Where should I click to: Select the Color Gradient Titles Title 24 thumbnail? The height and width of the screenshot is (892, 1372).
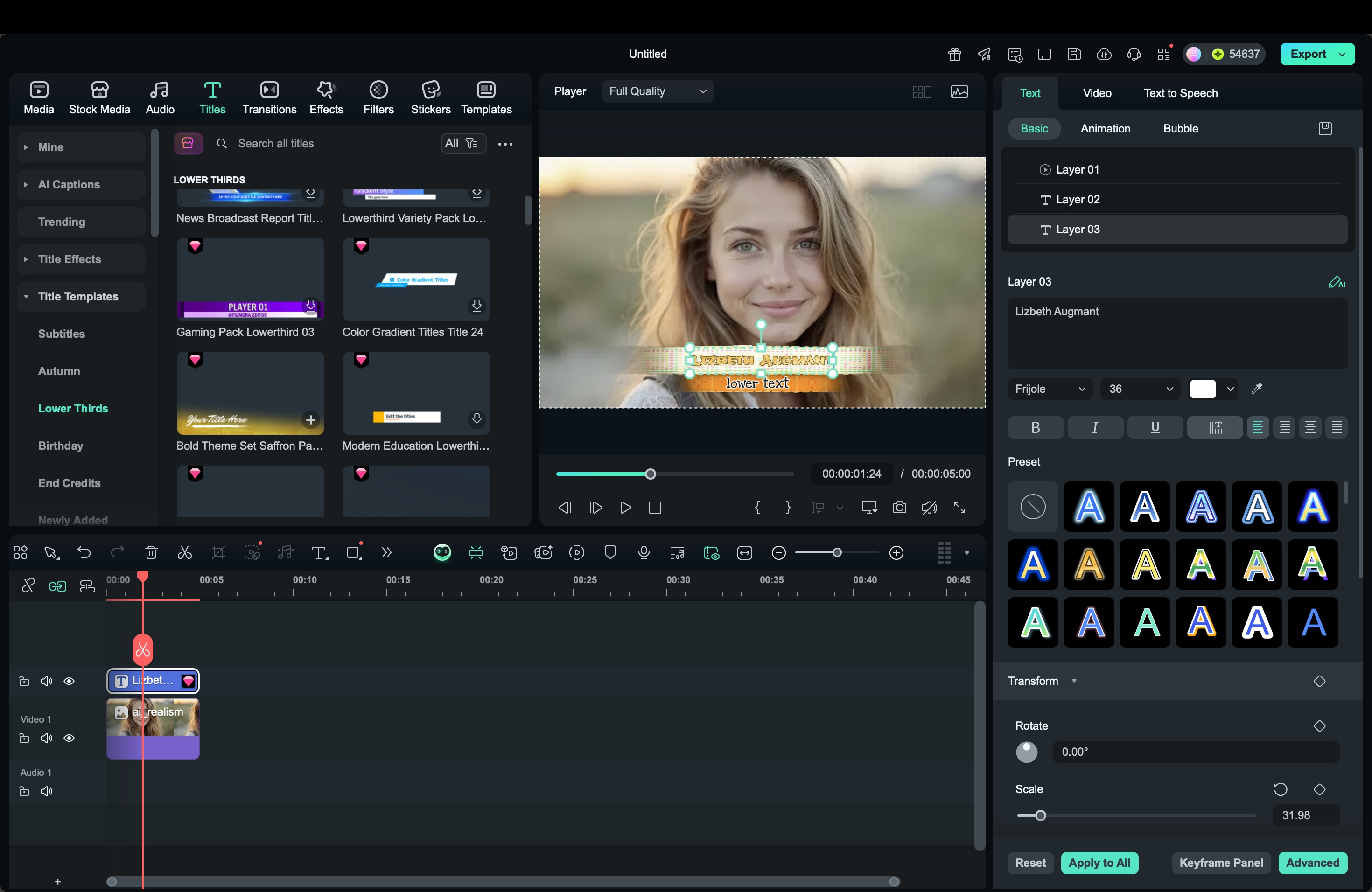(x=416, y=279)
